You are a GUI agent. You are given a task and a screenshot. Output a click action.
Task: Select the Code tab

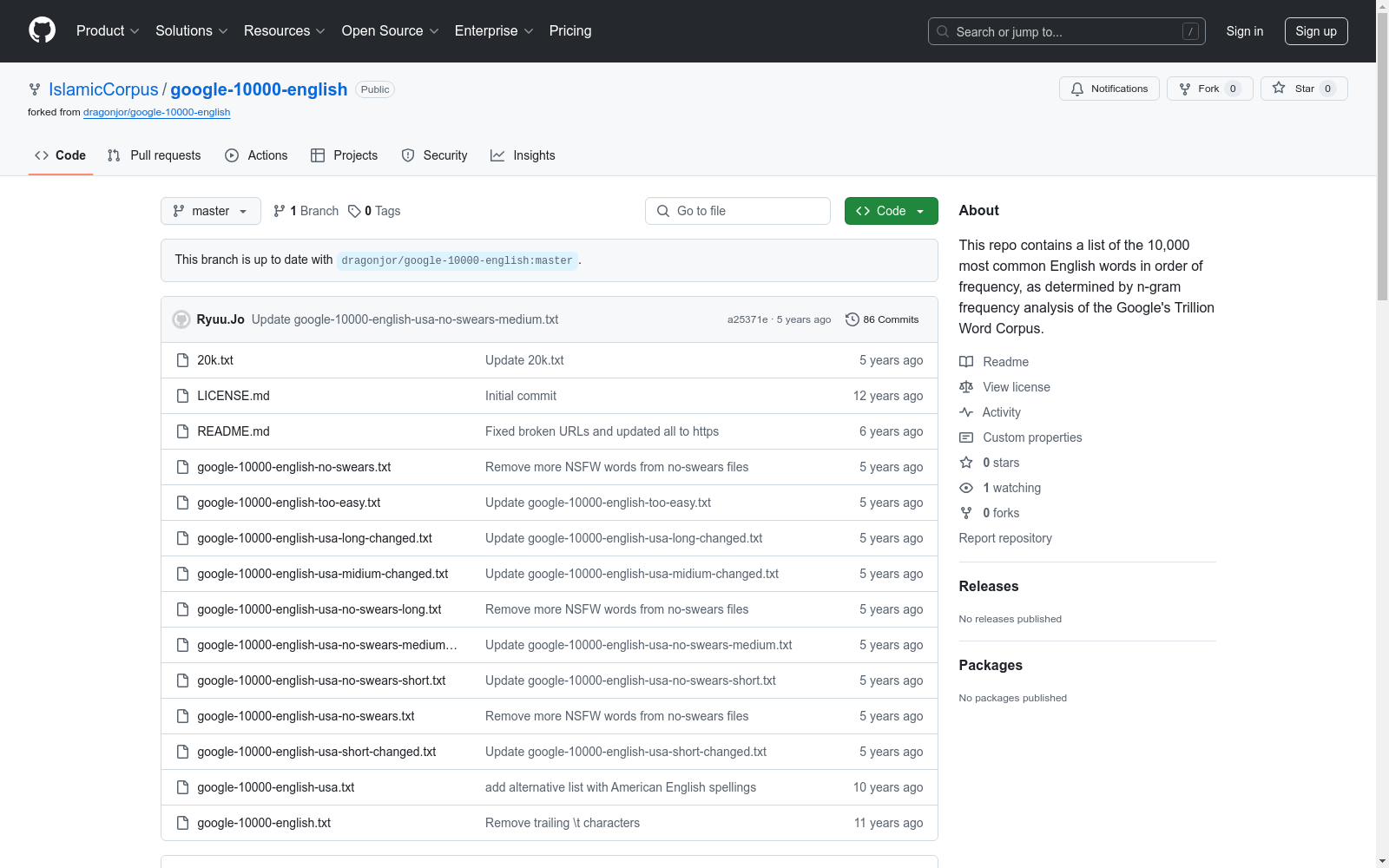click(61, 155)
